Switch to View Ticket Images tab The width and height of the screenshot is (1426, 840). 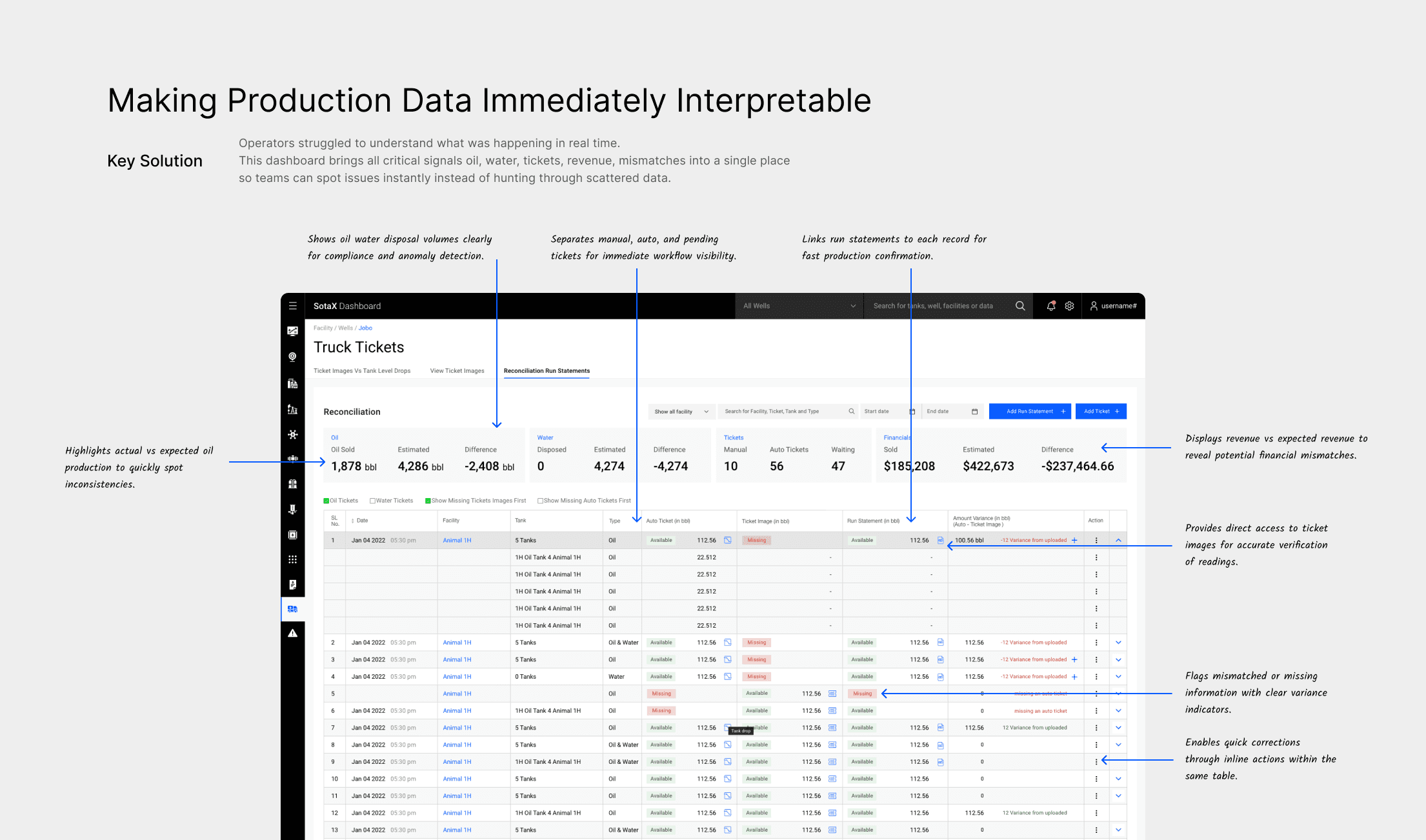click(457, 371)
